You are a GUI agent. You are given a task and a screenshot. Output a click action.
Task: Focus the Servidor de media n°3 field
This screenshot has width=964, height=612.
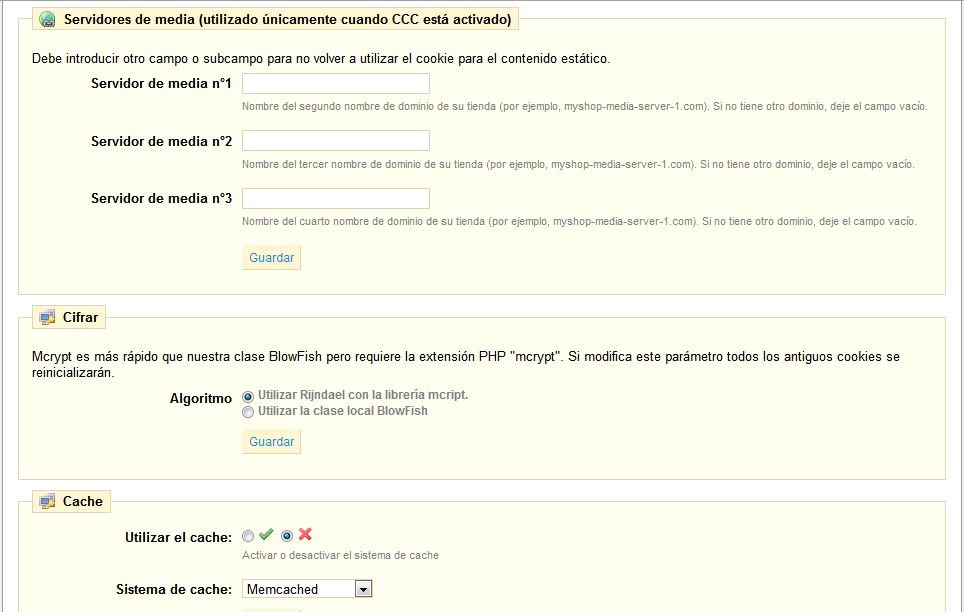coord(336,198)
